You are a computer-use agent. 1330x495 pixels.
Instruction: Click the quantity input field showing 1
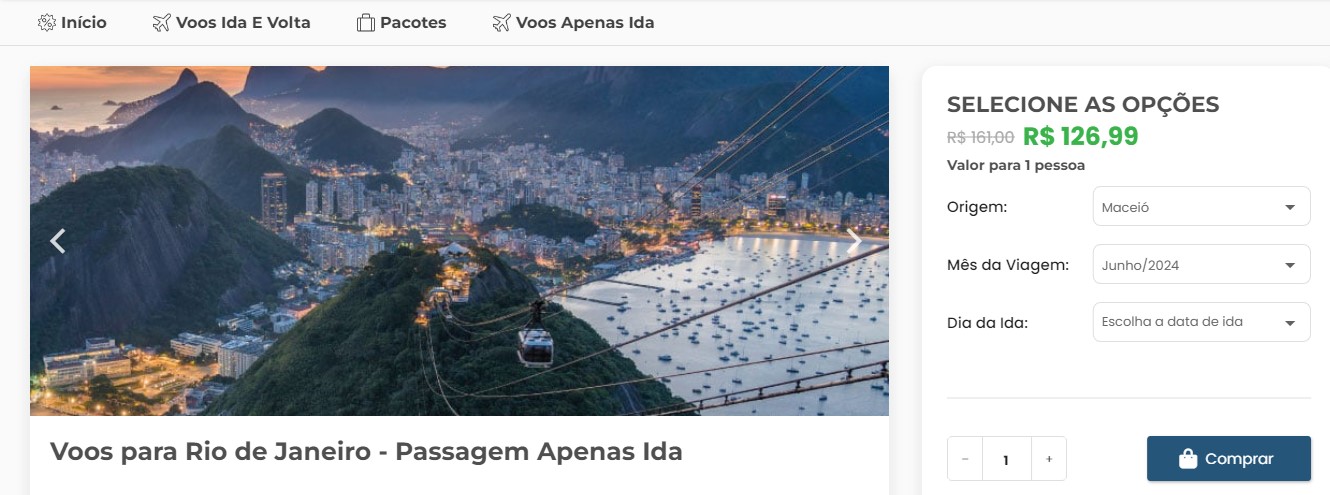[x=1007, y=459]
